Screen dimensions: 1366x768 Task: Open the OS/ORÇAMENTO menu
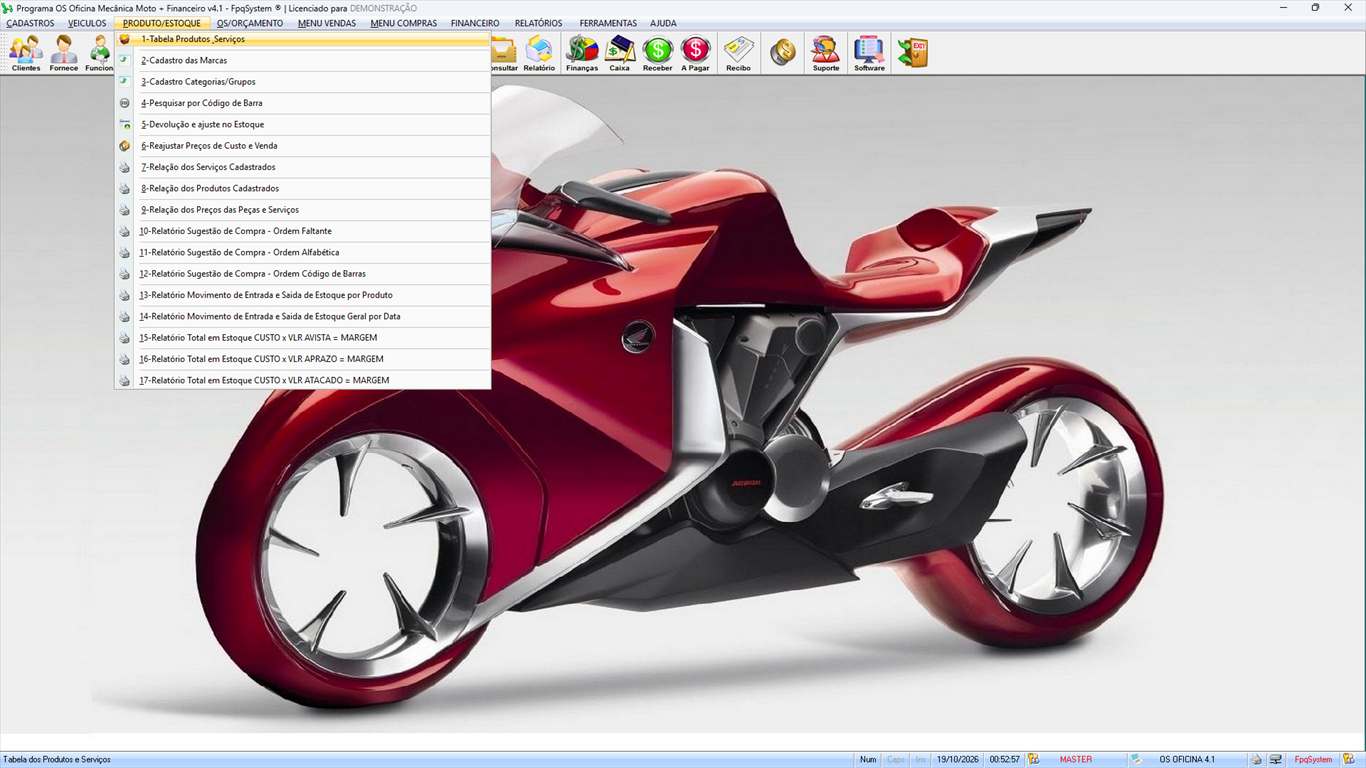point(250,23)
